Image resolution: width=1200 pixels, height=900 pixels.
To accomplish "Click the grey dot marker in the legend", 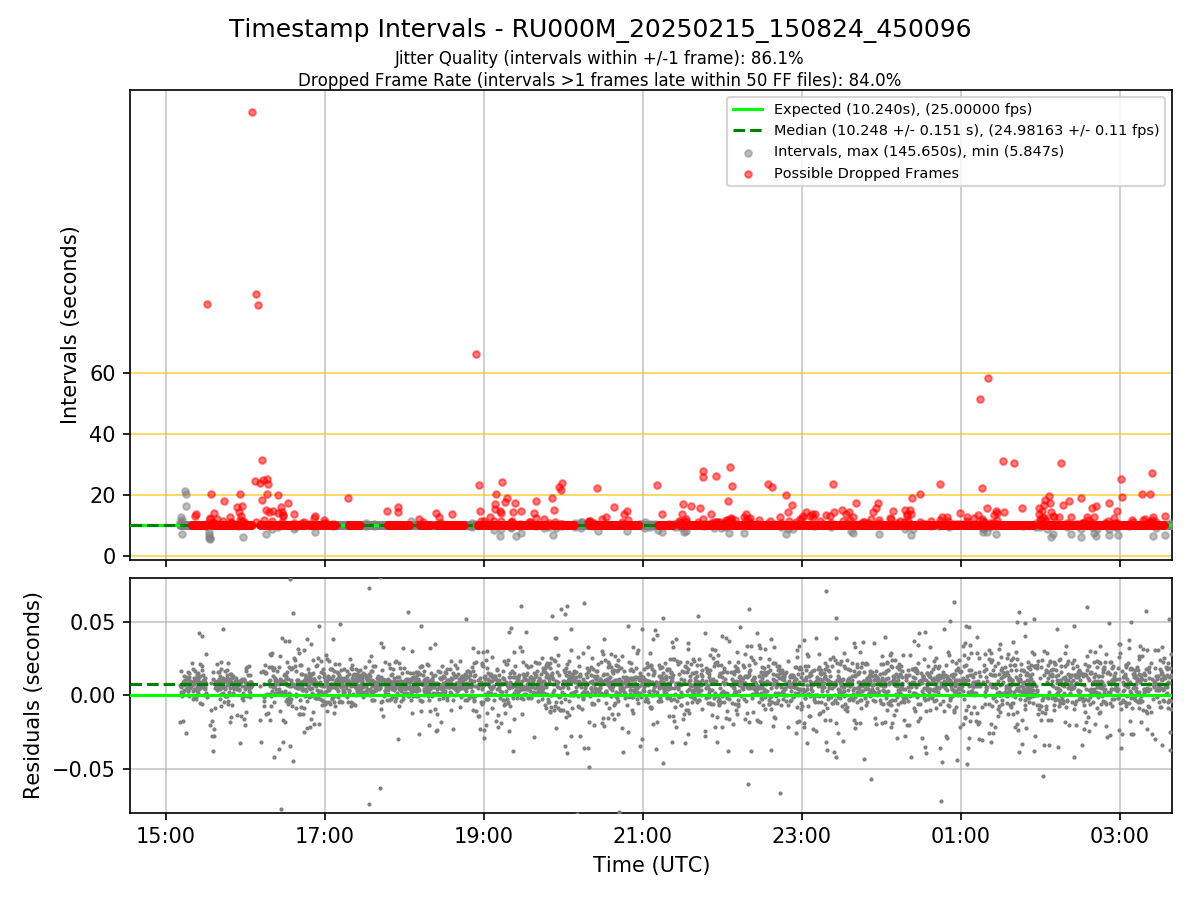I will (x=748, y=152).
